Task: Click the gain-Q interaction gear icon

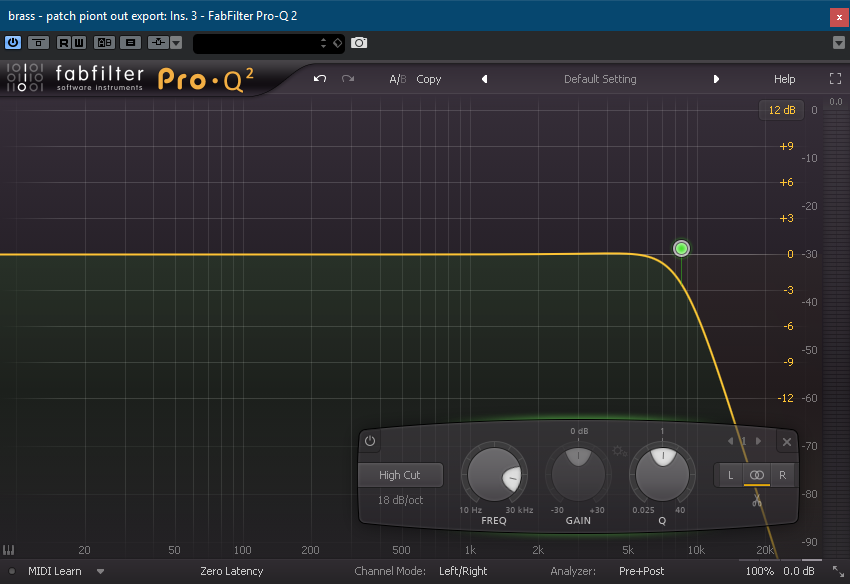Action: point(620,451)
